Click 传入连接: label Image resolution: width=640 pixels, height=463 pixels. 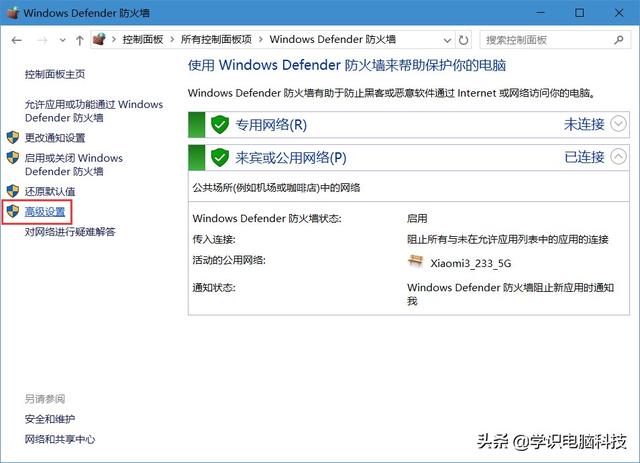pyautogui.click(x=214, y=239)
